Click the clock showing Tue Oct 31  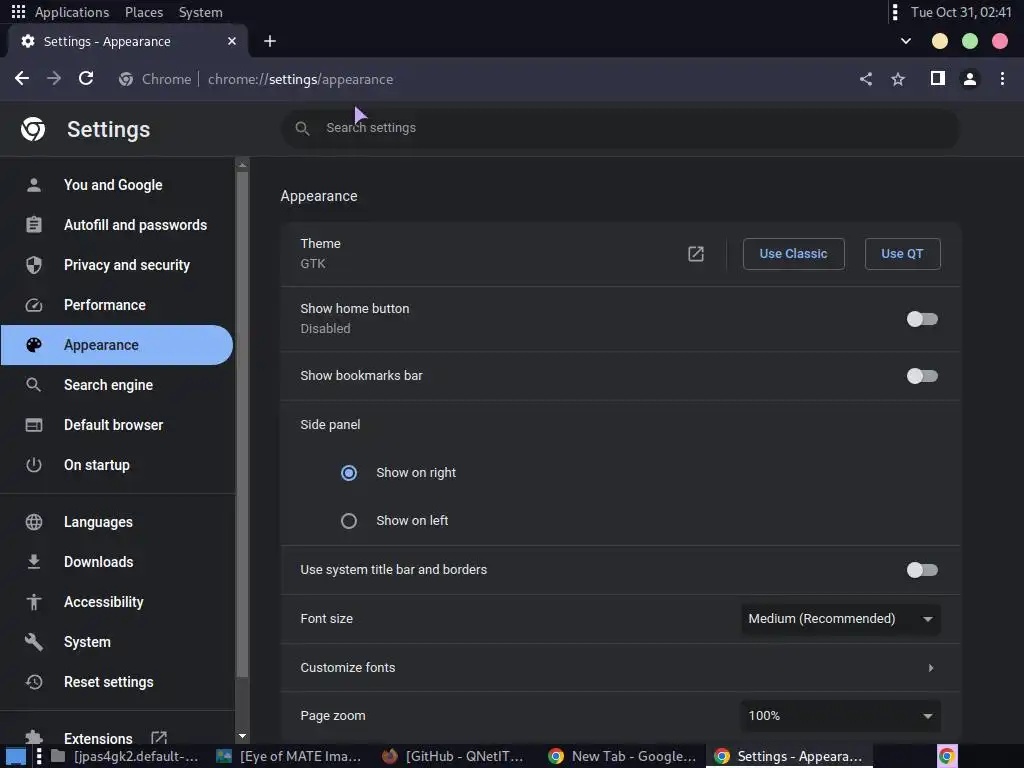coord(961,12)
